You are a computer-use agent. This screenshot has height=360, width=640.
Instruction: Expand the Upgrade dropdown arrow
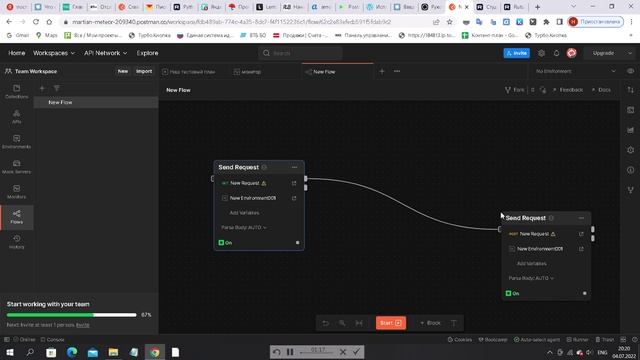pyautogui.click(x=630, y=53)
